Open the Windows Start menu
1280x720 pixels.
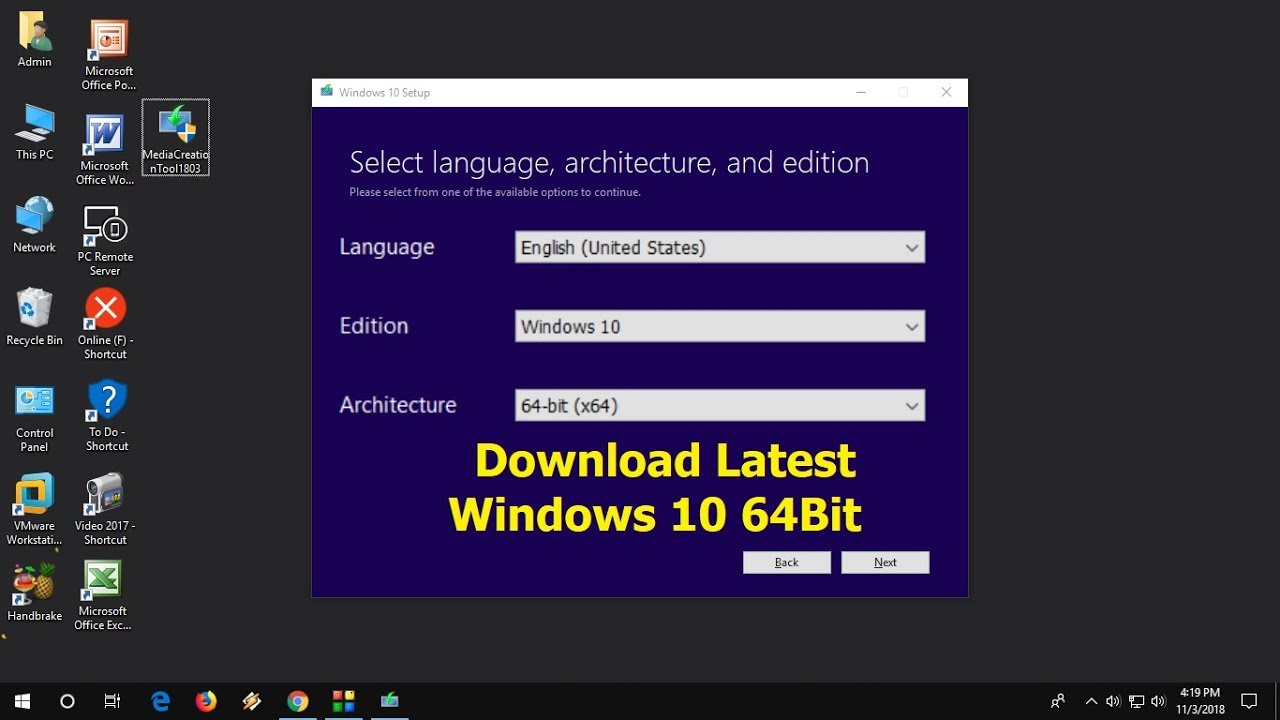point(22,701)
